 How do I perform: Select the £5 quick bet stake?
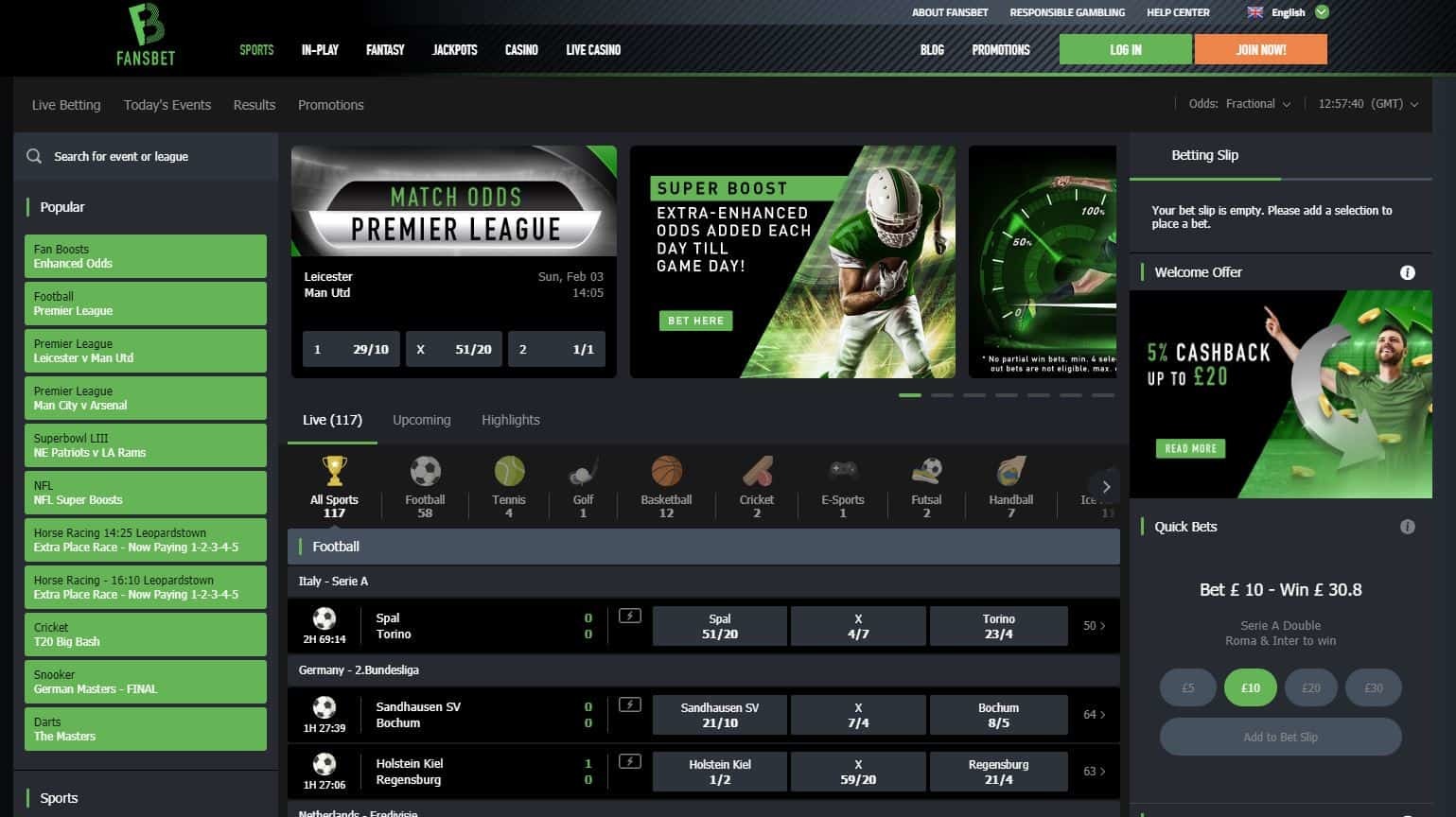tap(1187, 688)
